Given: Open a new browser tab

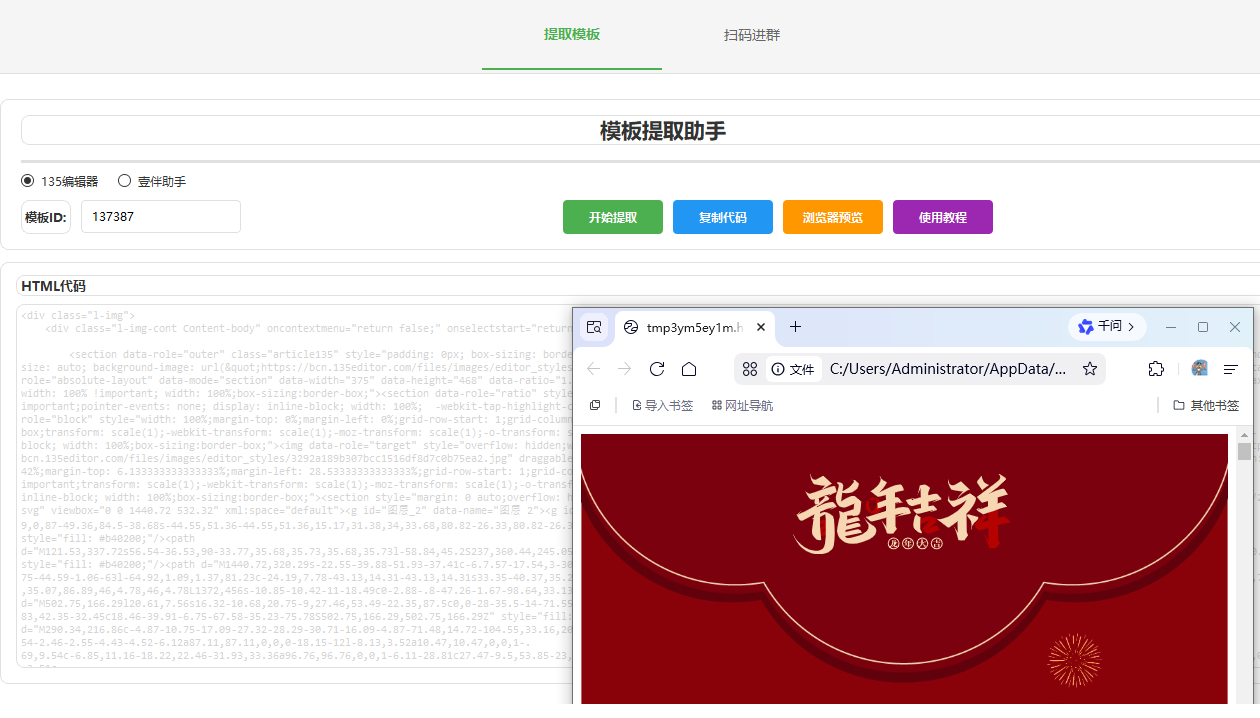Looking at the screenshot, I should [795, 327].
